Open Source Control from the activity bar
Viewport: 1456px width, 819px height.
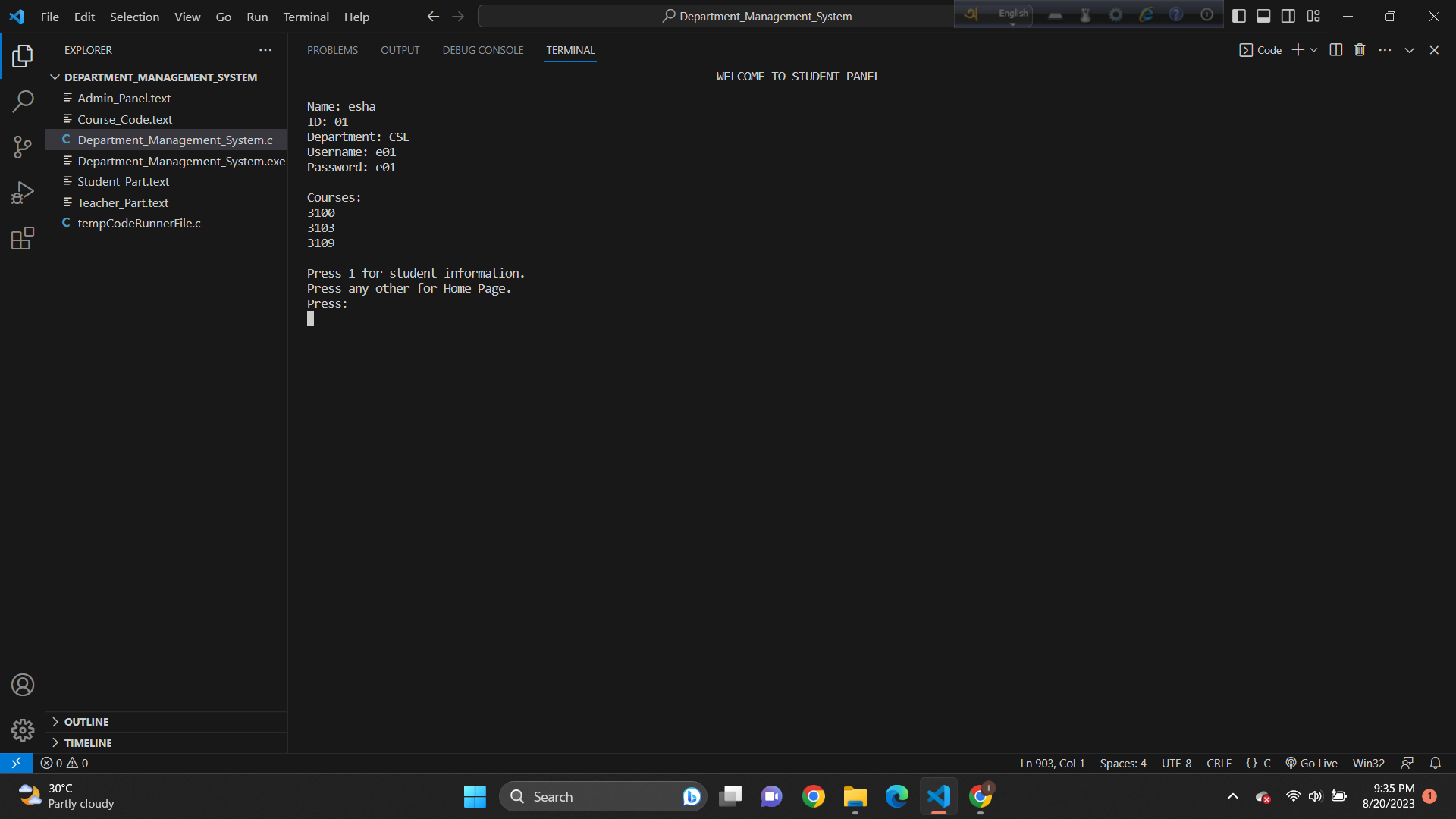coord(22,146)
